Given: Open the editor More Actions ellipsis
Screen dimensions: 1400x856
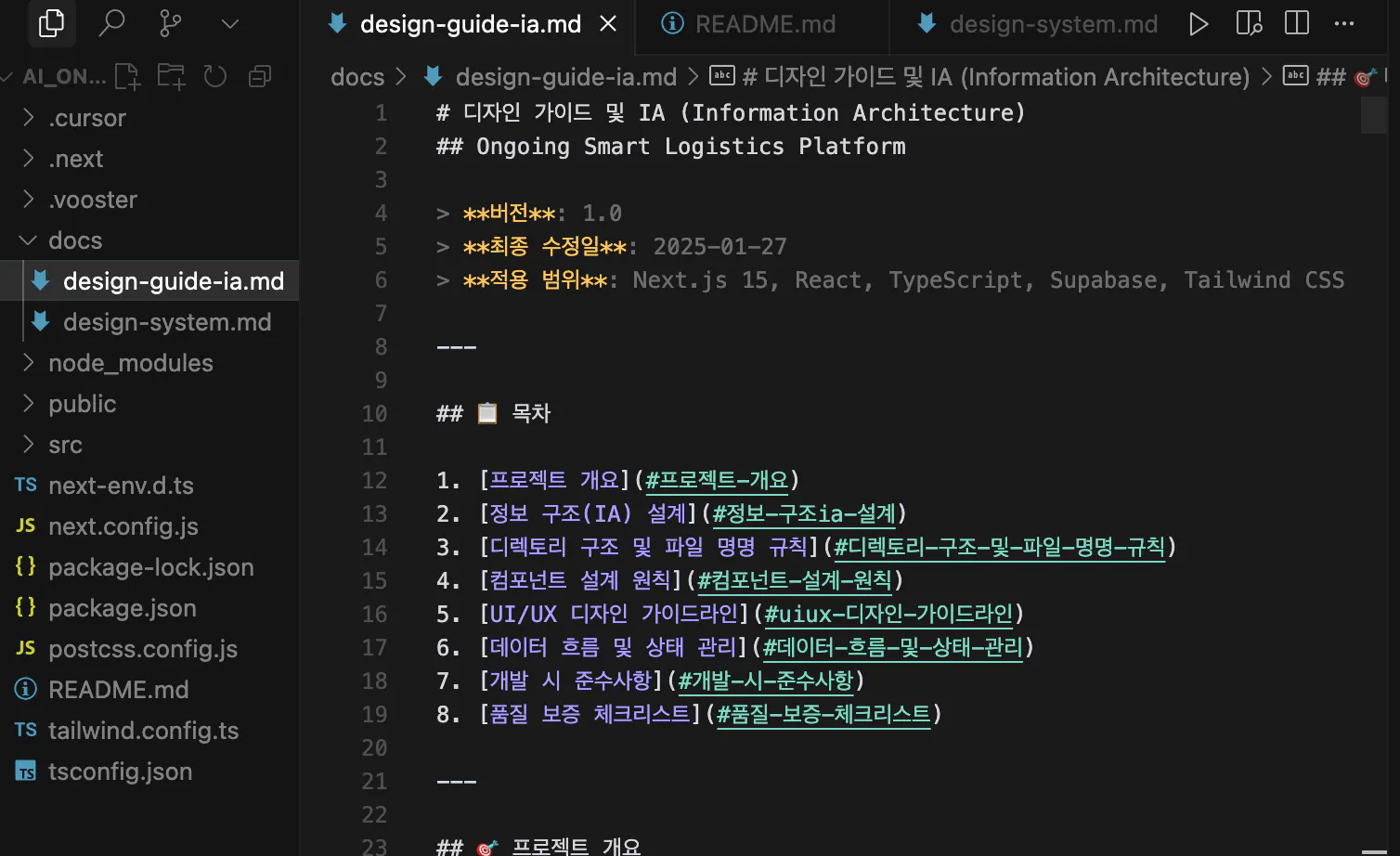Looking at the screenshot, I should [1344, 24].
